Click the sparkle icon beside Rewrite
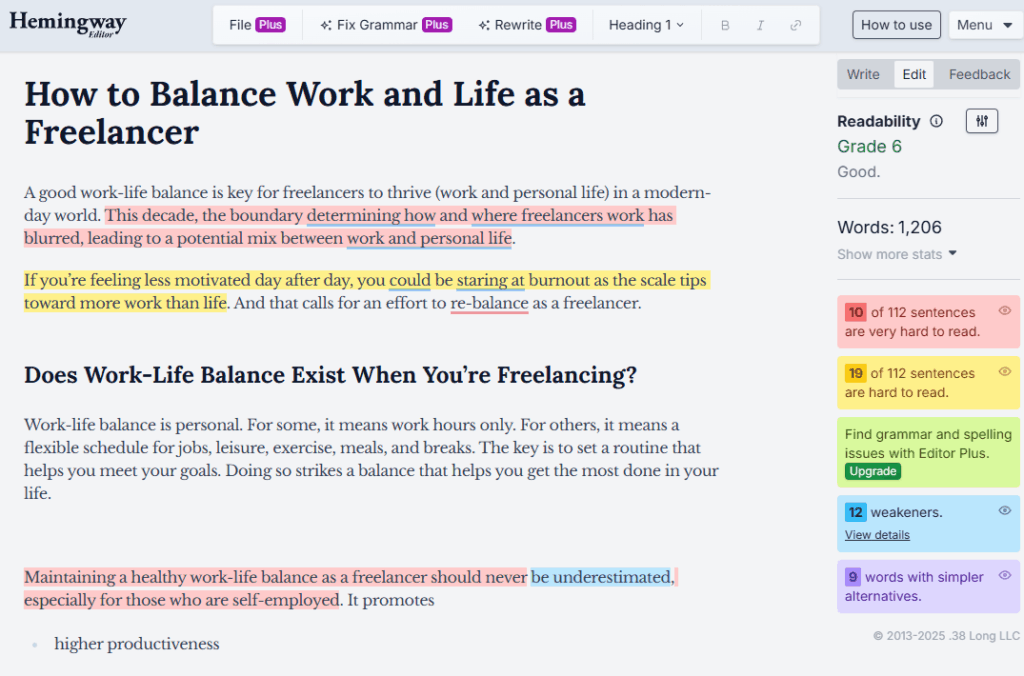The width and height of the screenshot is (1024, 676). [x=484, y=25]
